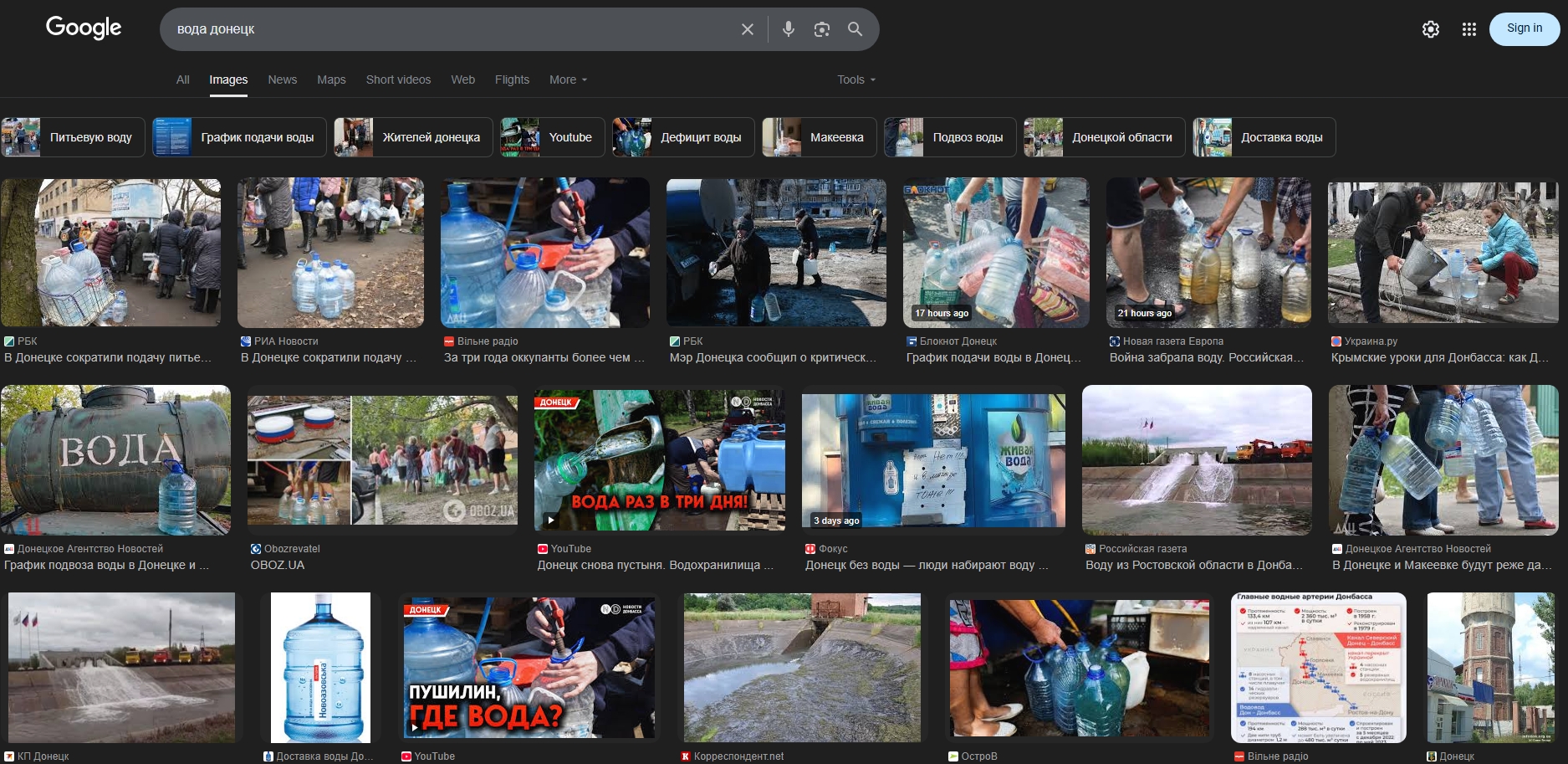Open the Google apps grid
Screen dimensions: 1568x764
click(x=1468, y=29)
